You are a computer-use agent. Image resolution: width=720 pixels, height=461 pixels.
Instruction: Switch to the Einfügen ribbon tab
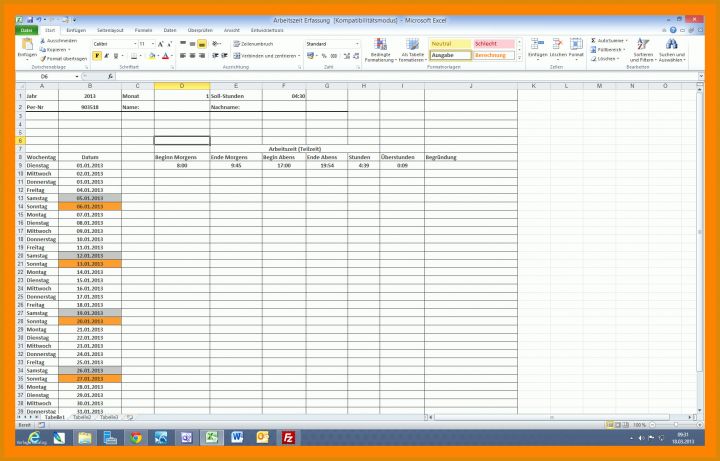tap(76, 30)
